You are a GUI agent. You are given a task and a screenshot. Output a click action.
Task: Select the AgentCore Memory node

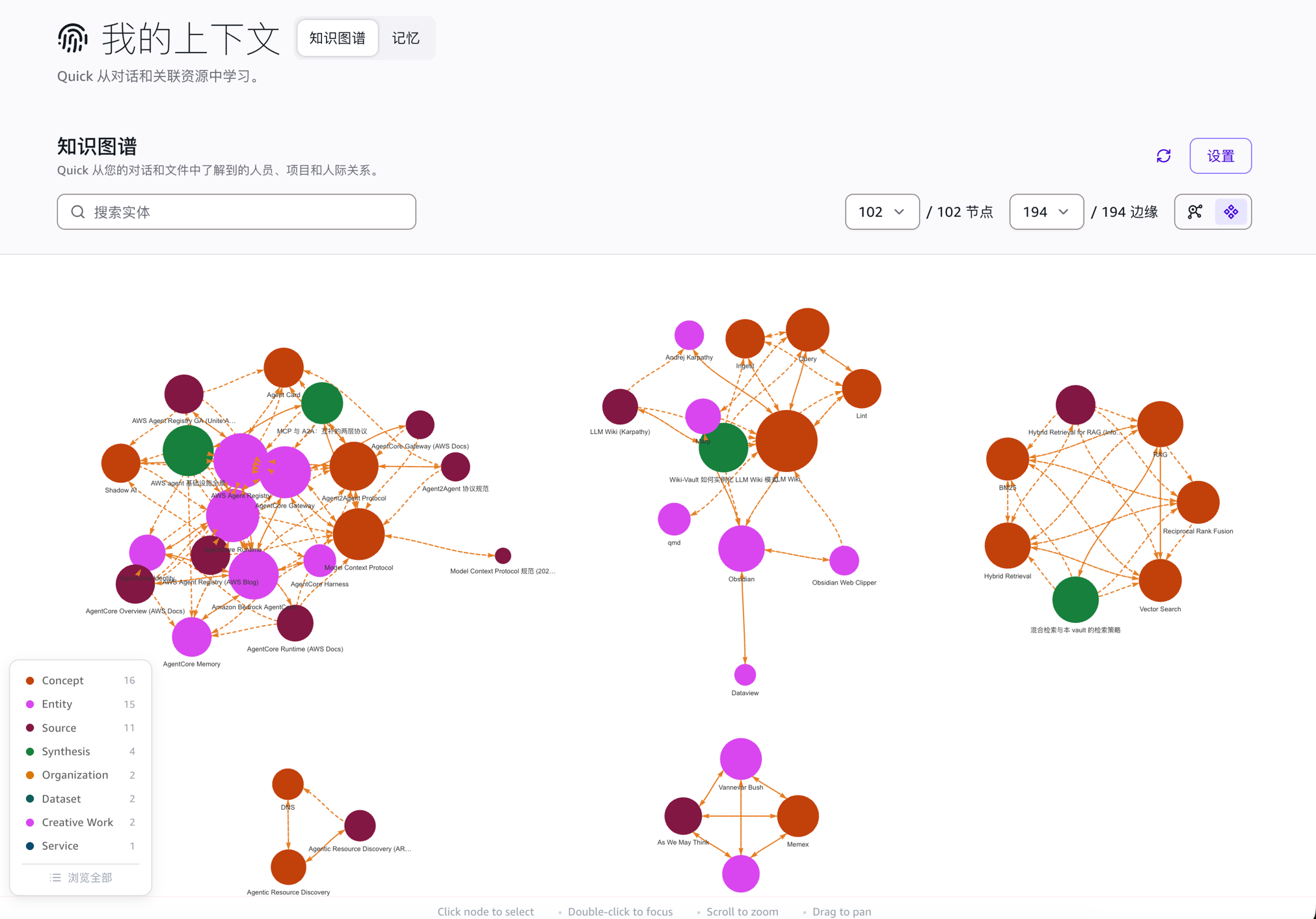coord(191,637)
